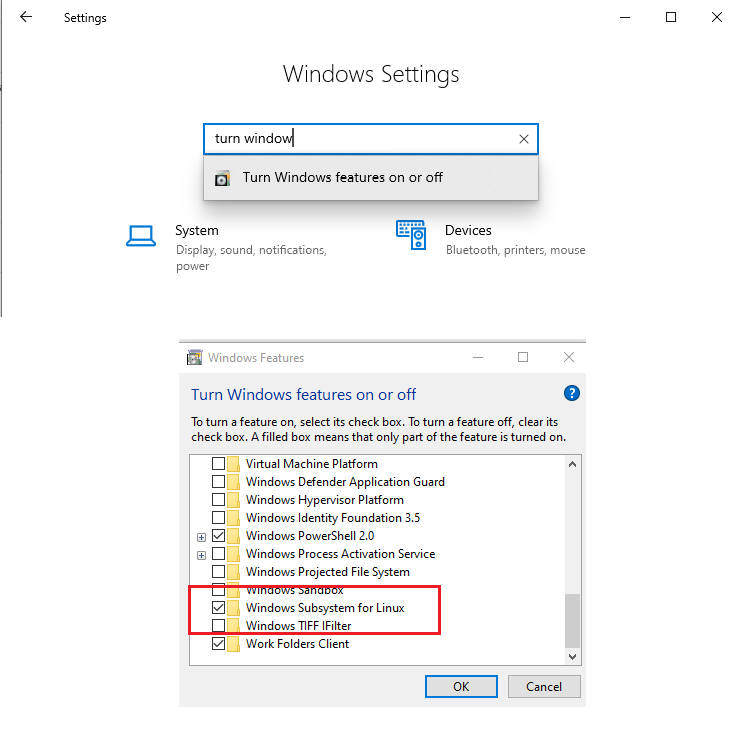Click the Windows Features title bar icon

(x=194, y=358)
